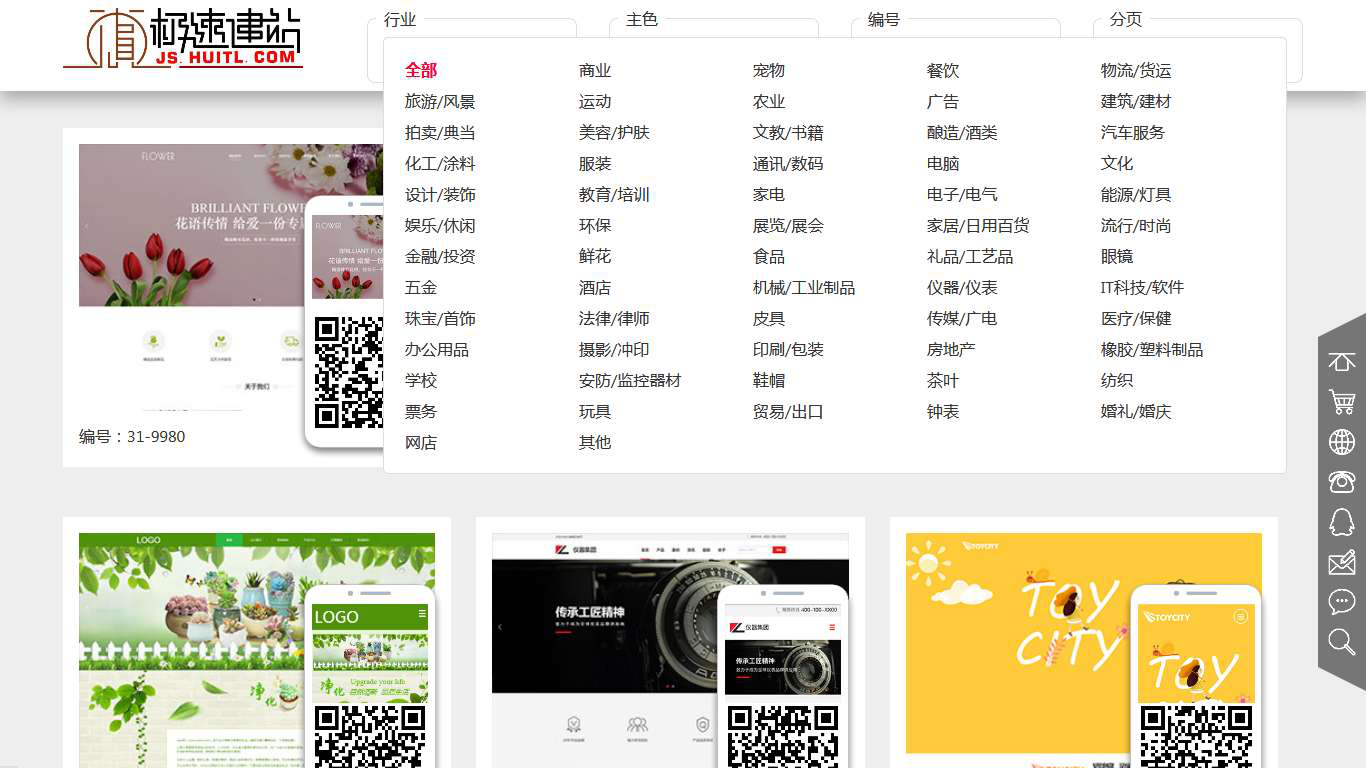This screenshot has width=1366, height=768.
Task: Select 餐饮 category
Action: tap(943, 71)
